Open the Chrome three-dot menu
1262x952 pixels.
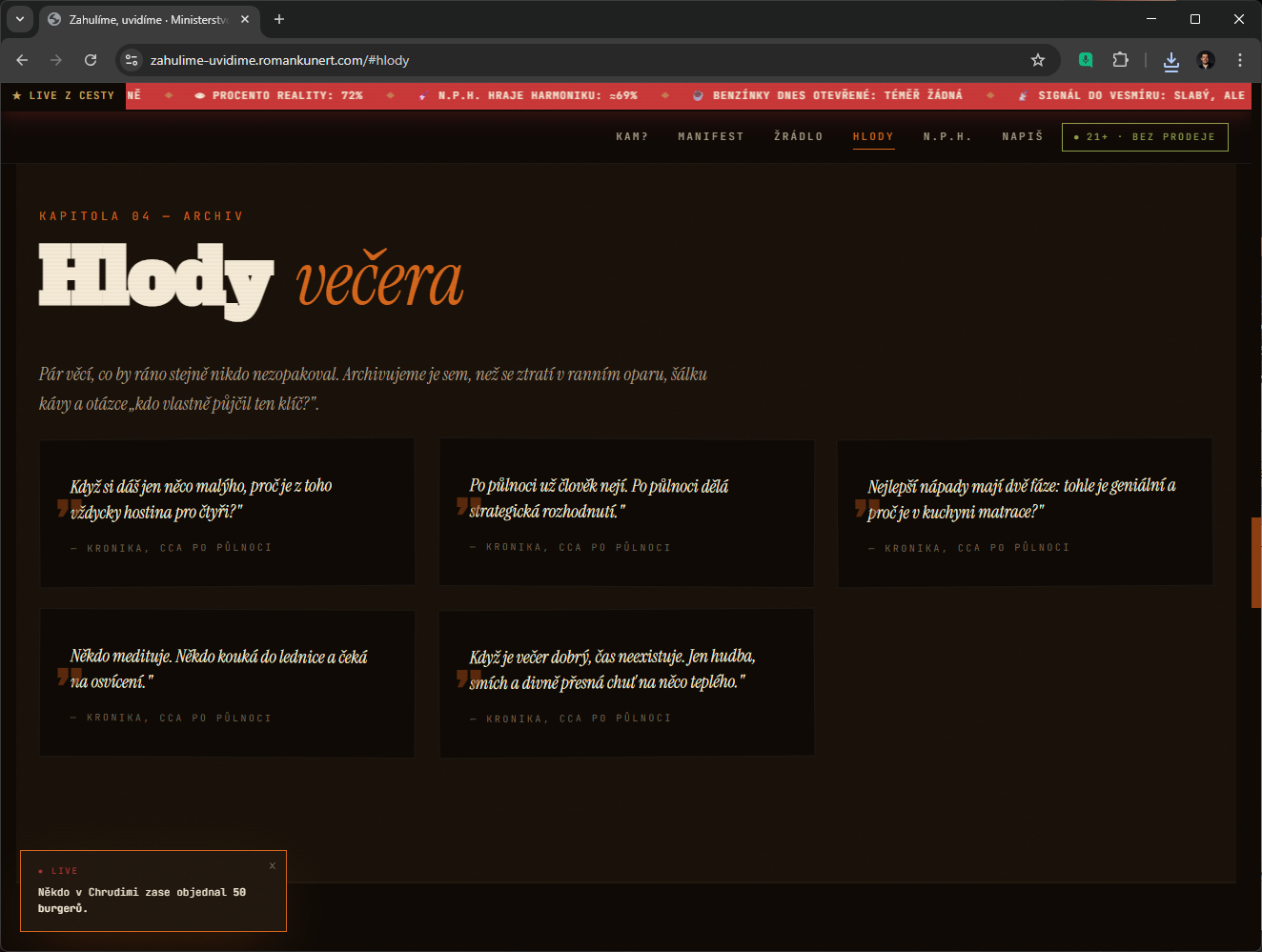coord(1239,60)
